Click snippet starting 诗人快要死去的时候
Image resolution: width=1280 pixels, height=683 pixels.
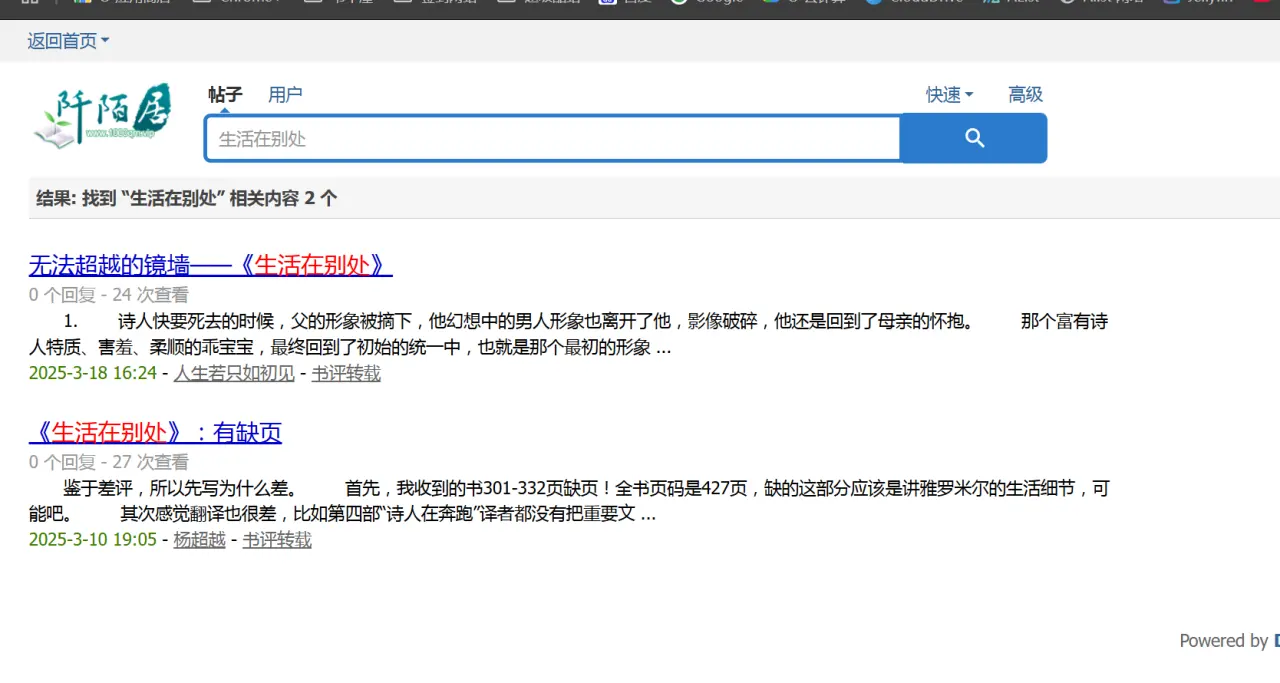click(x=568, y=334)
